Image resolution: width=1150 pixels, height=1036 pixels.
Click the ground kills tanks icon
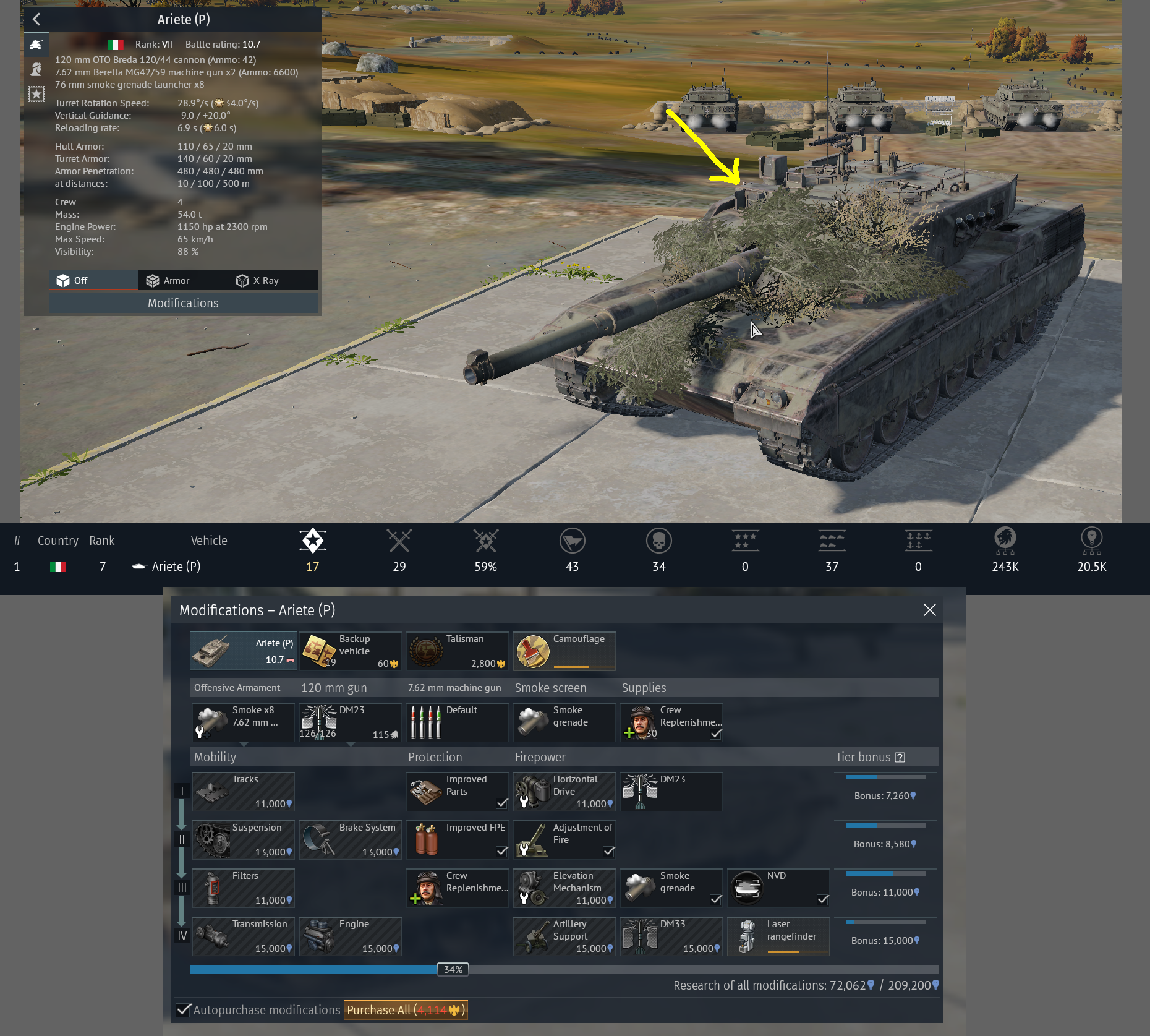(x=832, y=541)
